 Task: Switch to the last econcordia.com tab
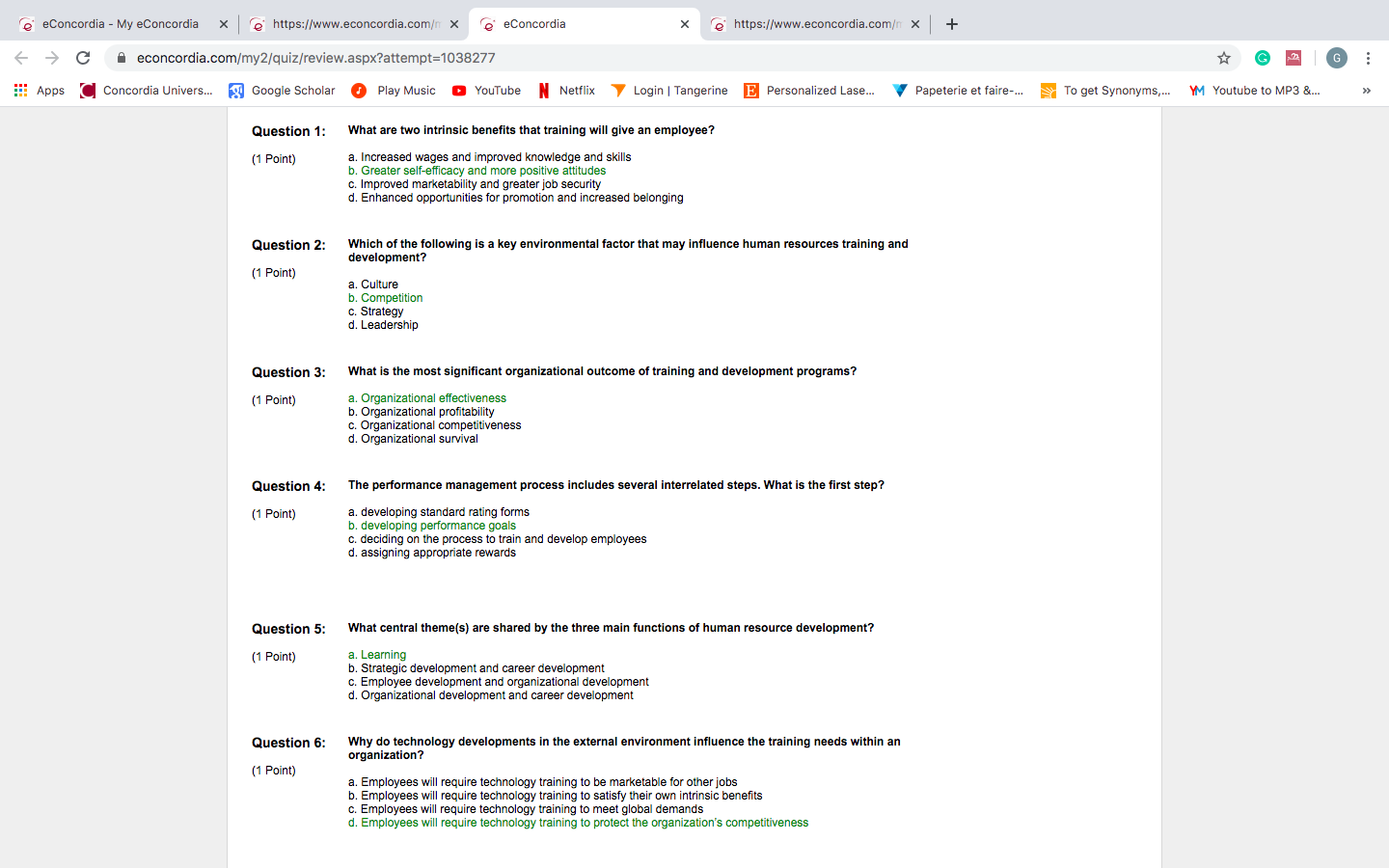click(x=816, y=24)
